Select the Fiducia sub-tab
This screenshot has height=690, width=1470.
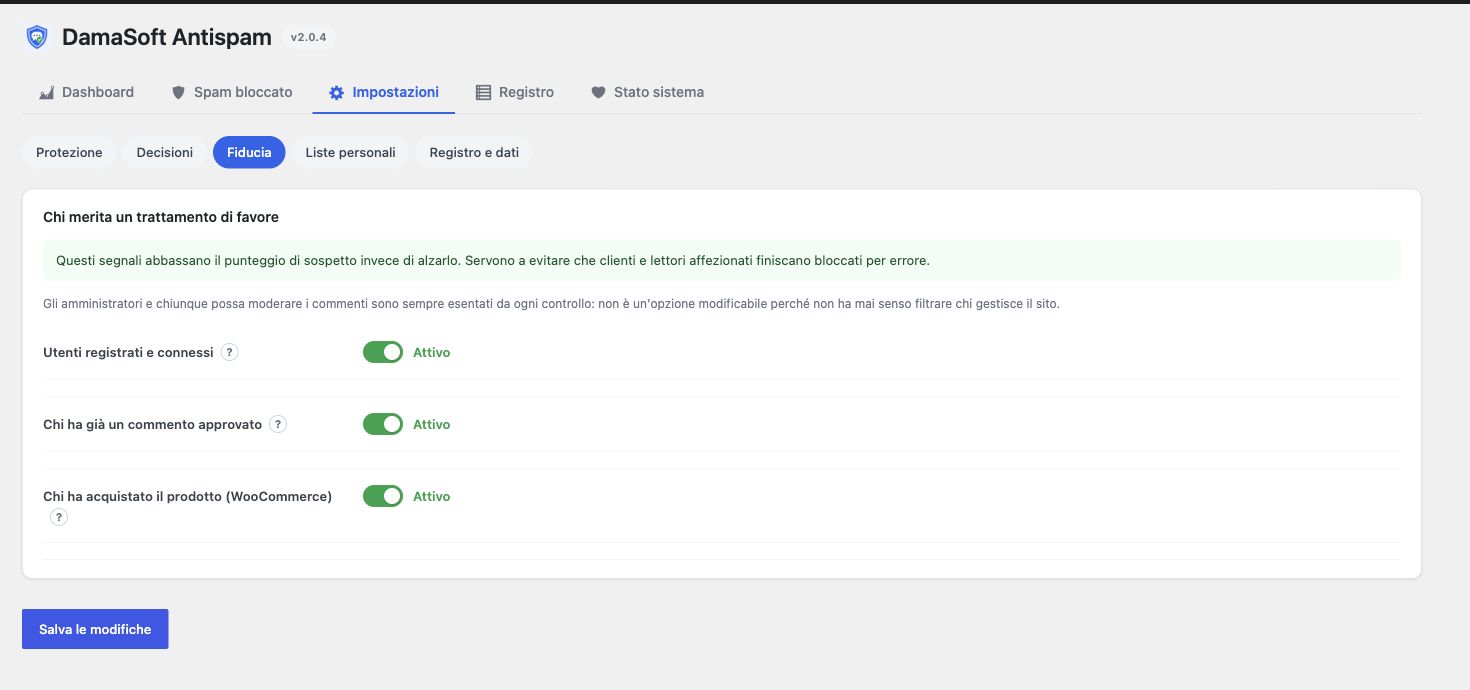click(249, 152)
